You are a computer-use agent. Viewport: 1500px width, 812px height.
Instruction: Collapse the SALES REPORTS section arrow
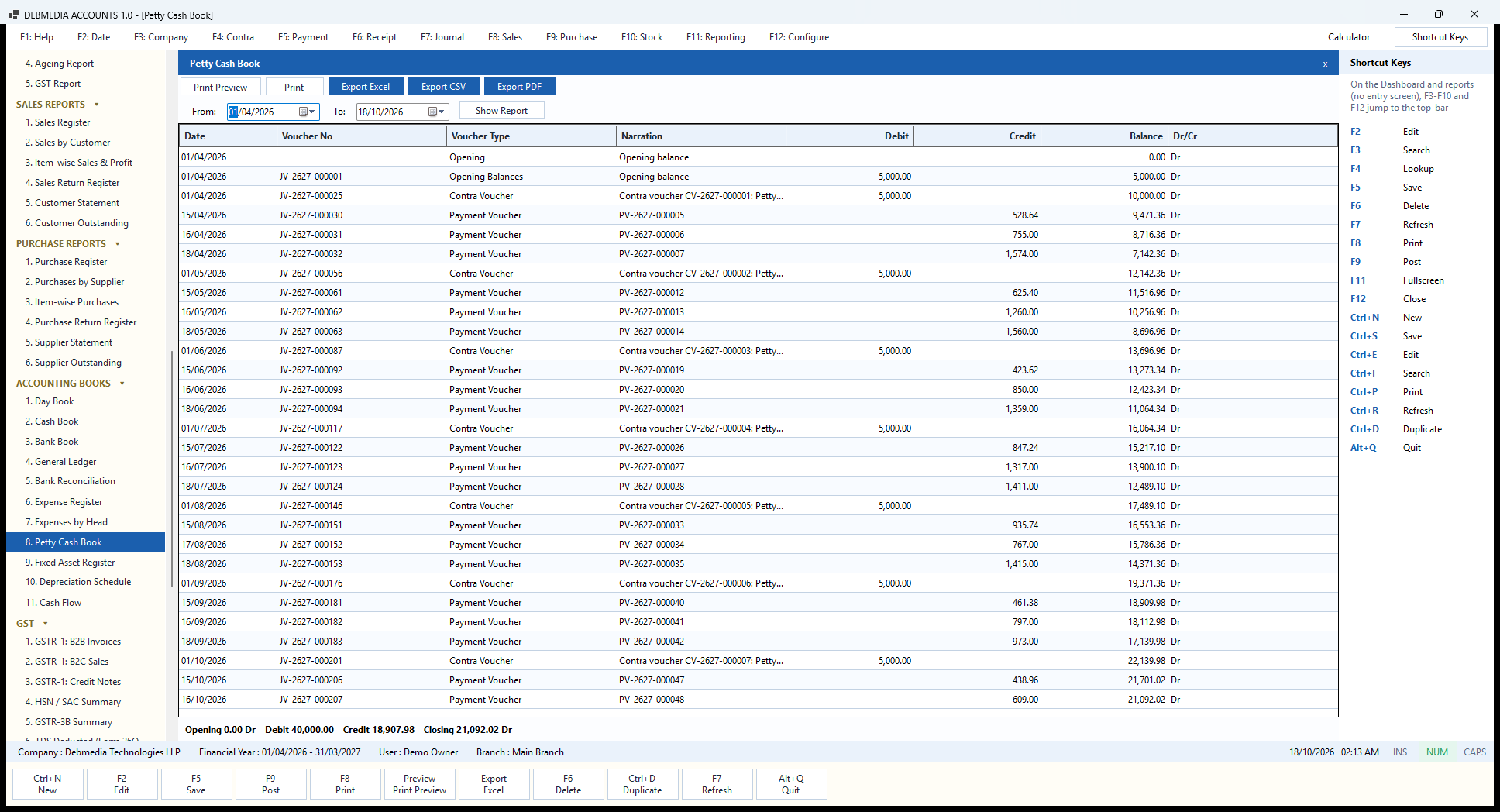pos(97,104)
